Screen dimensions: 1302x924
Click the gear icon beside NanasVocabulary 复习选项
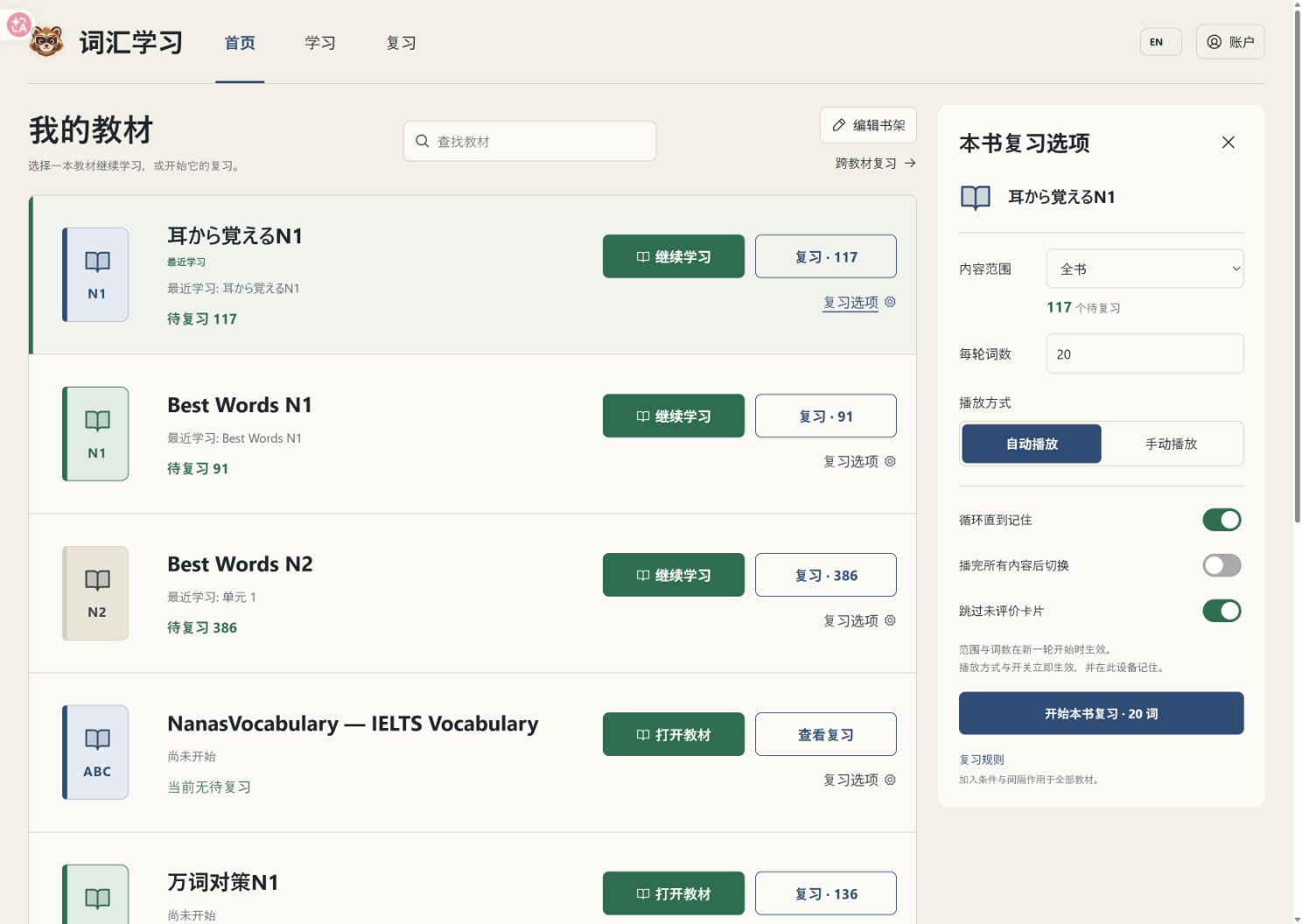pyautogui.click(x=890, y=780)
